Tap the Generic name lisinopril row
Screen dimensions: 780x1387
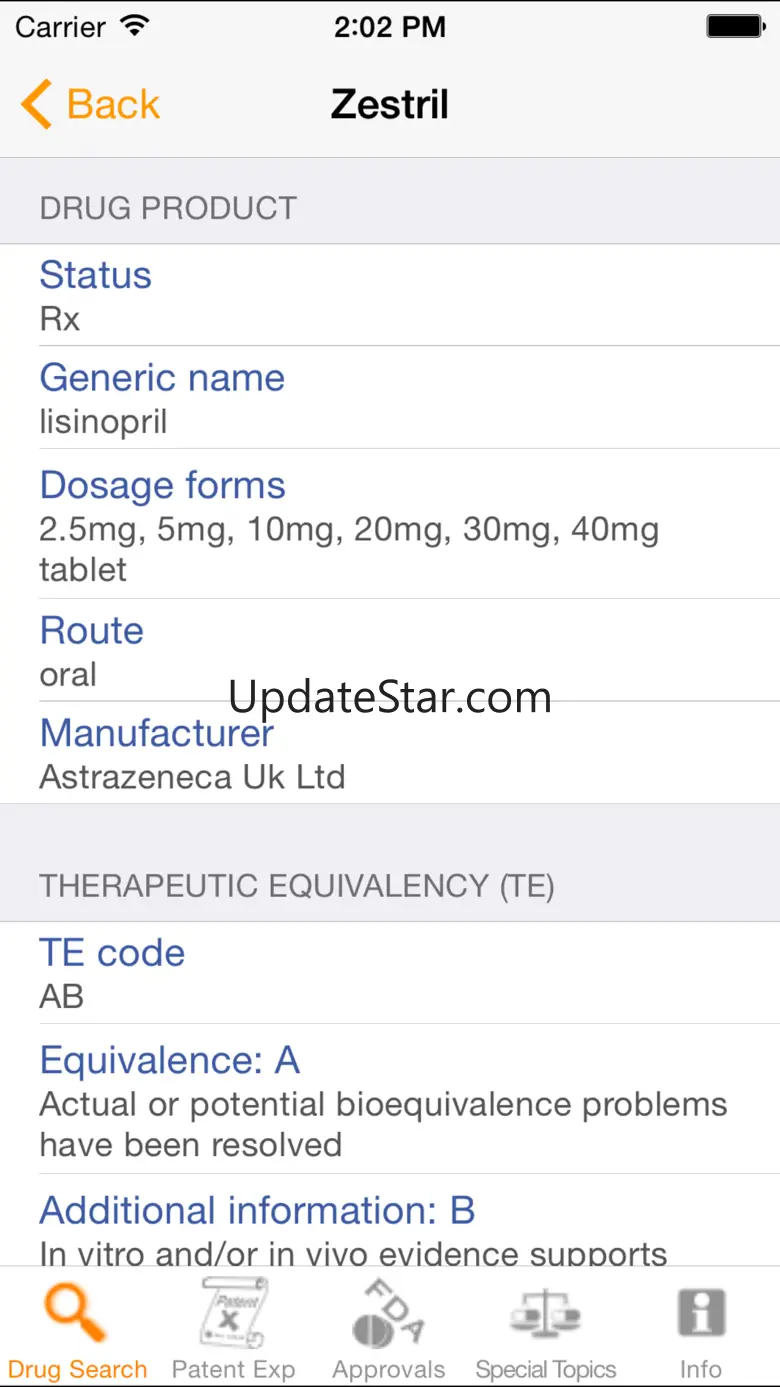click(390, 398)
